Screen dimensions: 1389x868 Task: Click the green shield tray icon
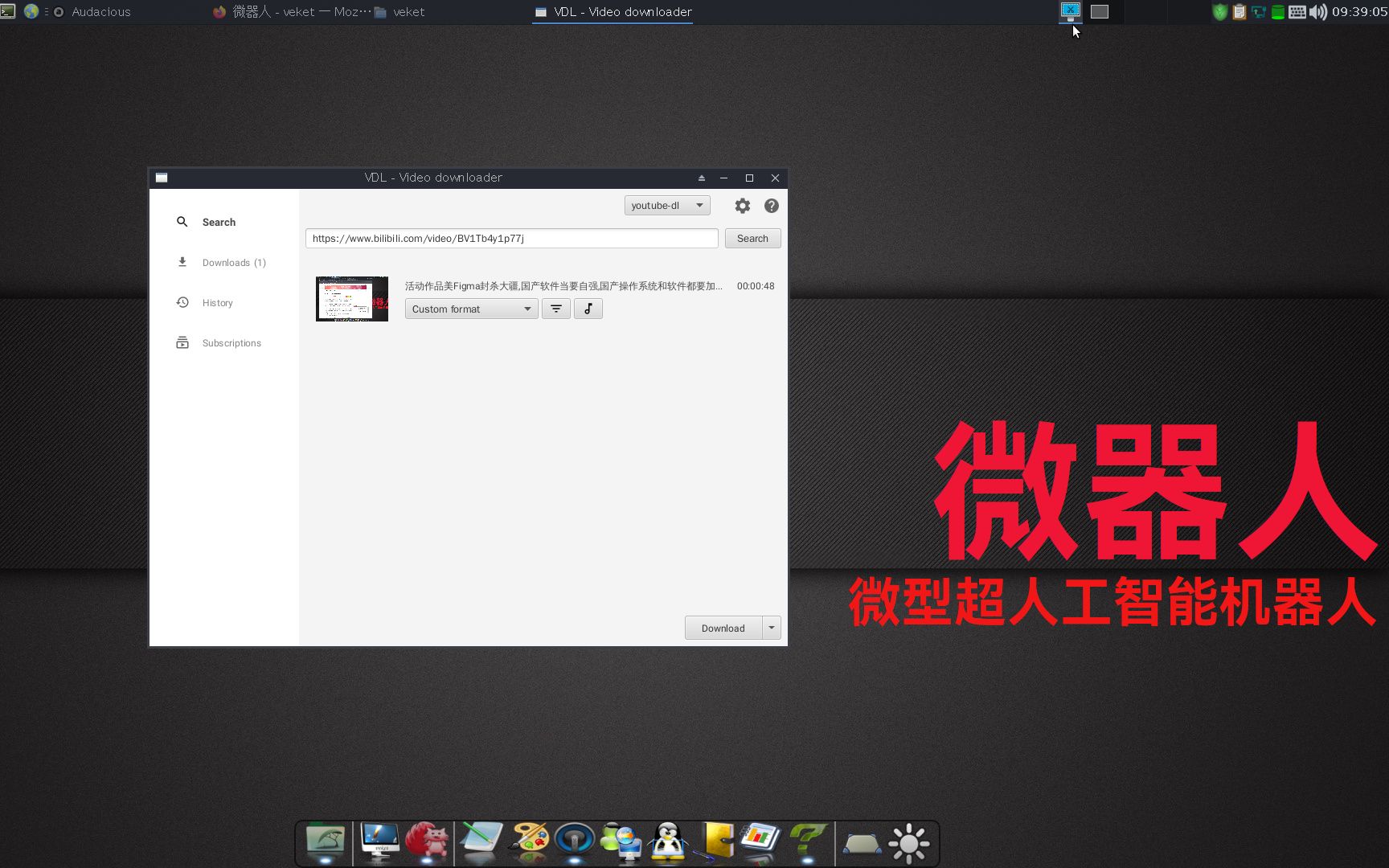pos(1219,11)
